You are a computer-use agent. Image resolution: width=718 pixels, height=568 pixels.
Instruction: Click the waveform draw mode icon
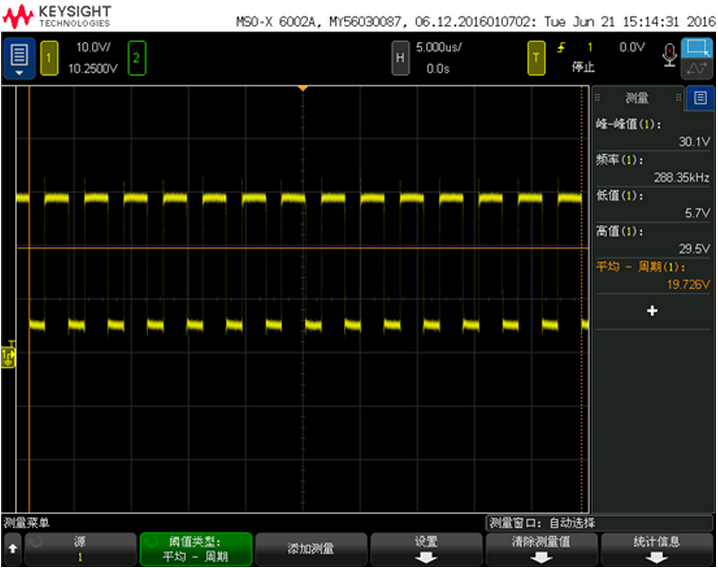697,69
